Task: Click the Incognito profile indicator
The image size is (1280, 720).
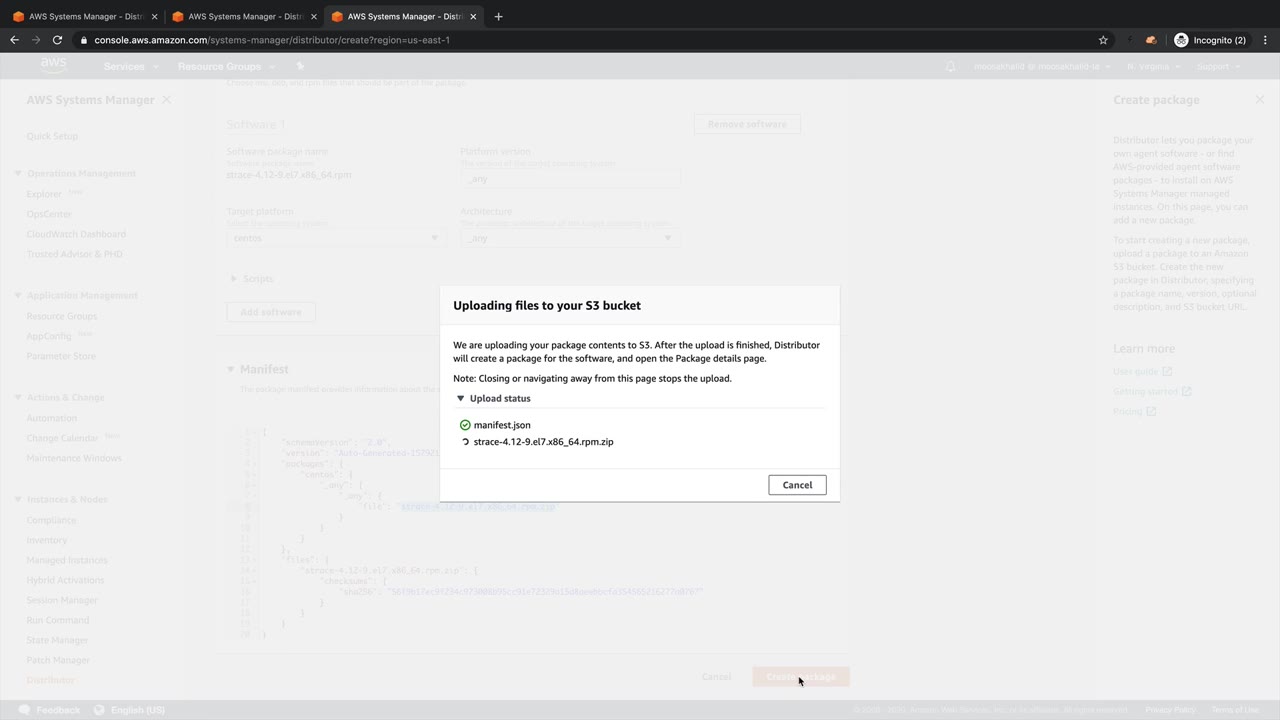Action: pyautogui.click(x=1210, y=40)
